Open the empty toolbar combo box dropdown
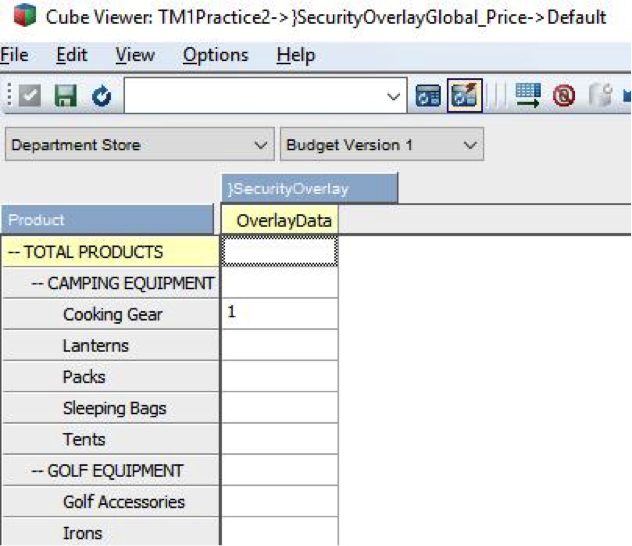 click(x=393, y=97)
